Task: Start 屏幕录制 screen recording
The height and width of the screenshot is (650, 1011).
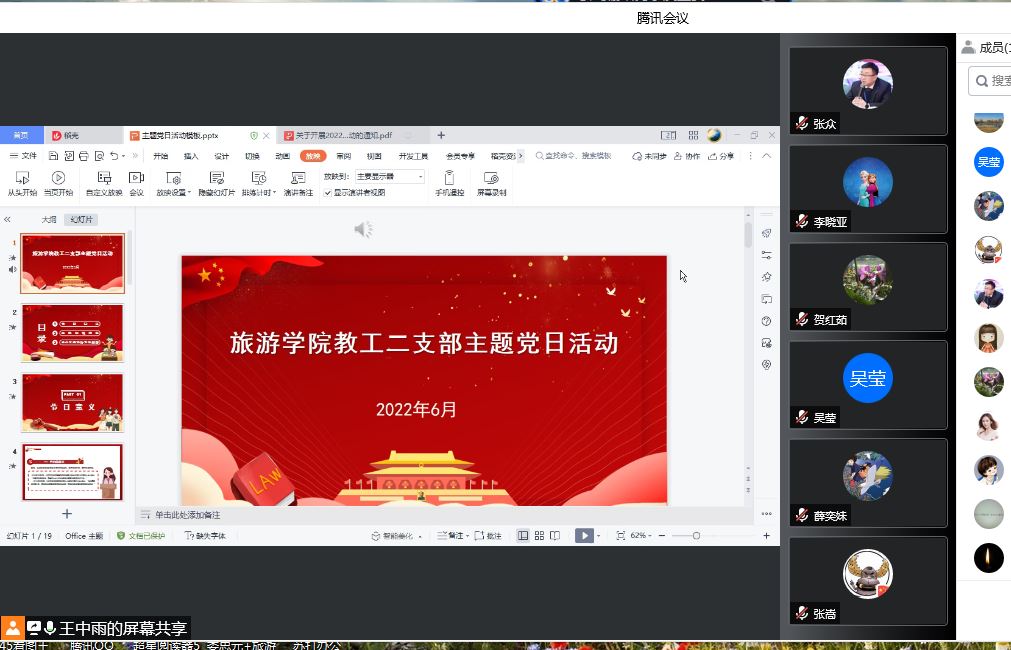Action: [x=490, y=178]
